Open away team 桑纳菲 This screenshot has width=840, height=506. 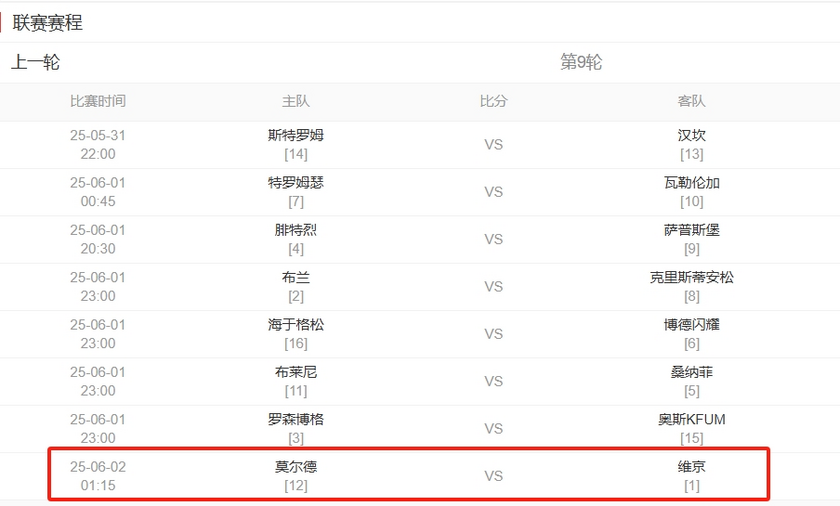(x=692, y=372)
